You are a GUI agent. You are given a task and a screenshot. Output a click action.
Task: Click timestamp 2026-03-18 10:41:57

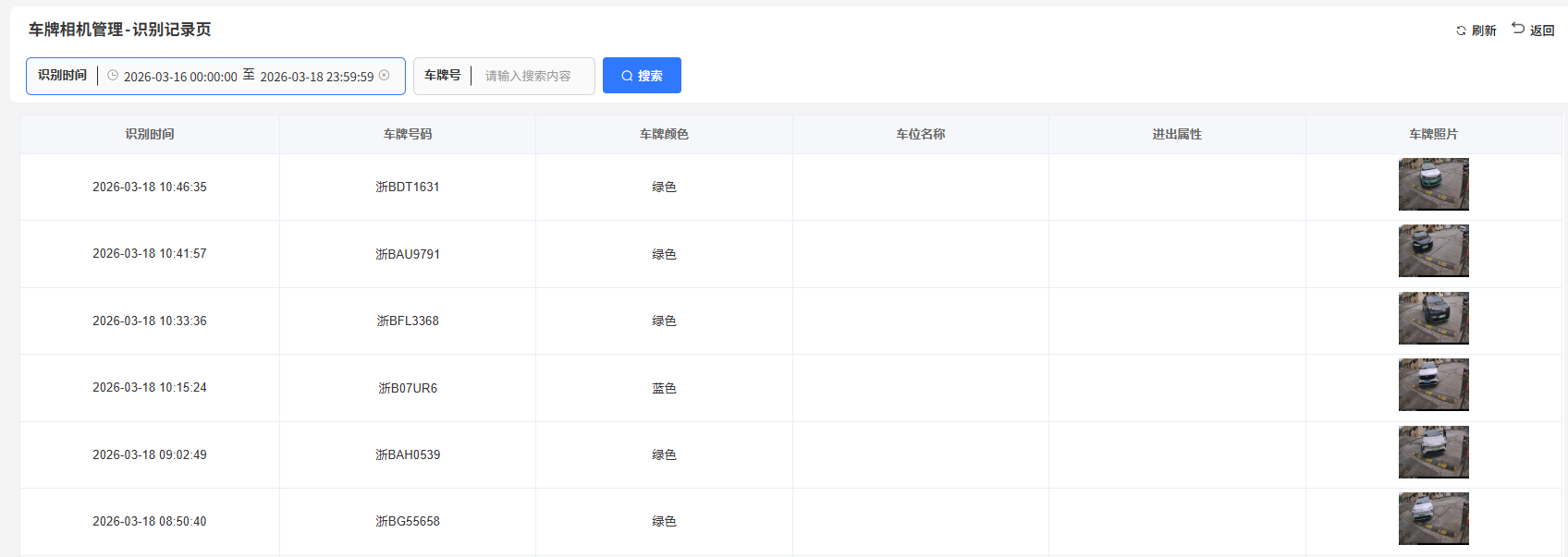pyautogui.click(x=150, y=253)
